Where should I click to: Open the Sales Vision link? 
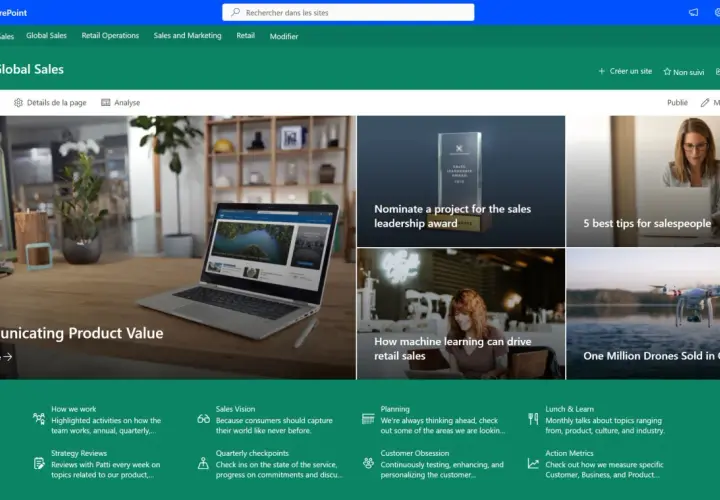coord(235,409)
